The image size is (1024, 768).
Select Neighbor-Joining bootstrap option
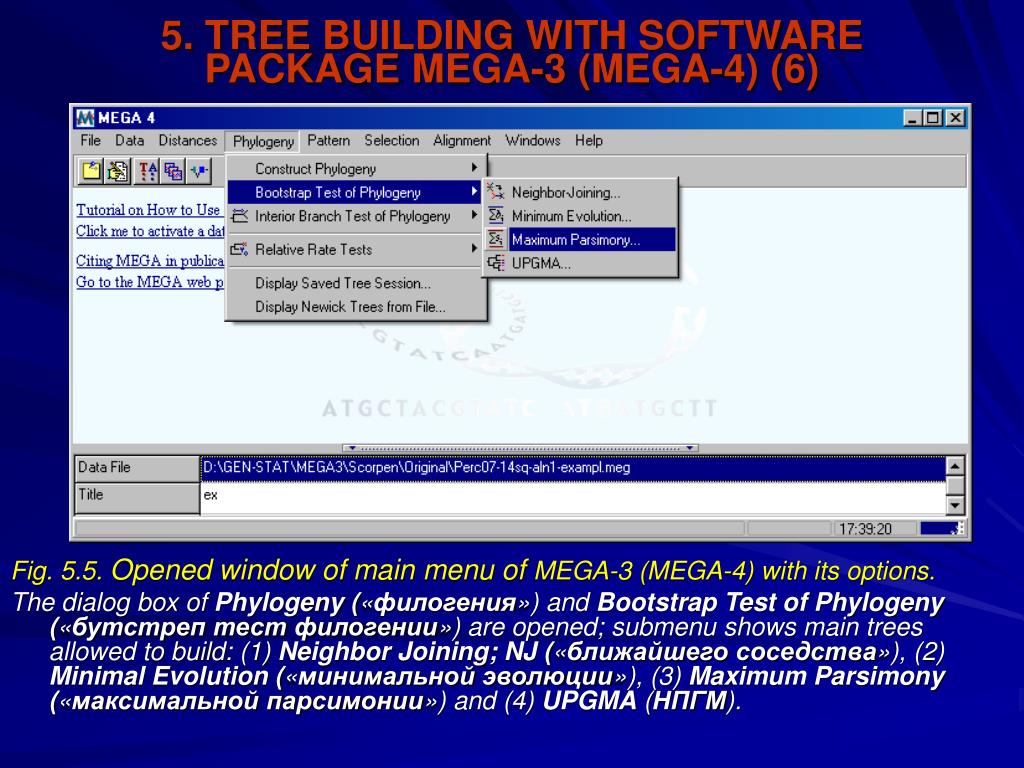(x=581, y=192)
